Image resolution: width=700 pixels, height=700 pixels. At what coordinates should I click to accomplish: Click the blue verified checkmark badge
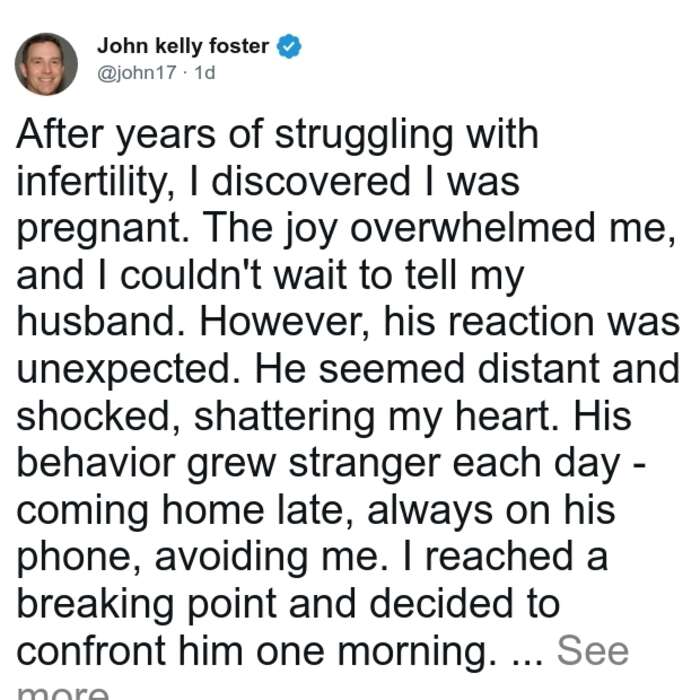(289, 46)
